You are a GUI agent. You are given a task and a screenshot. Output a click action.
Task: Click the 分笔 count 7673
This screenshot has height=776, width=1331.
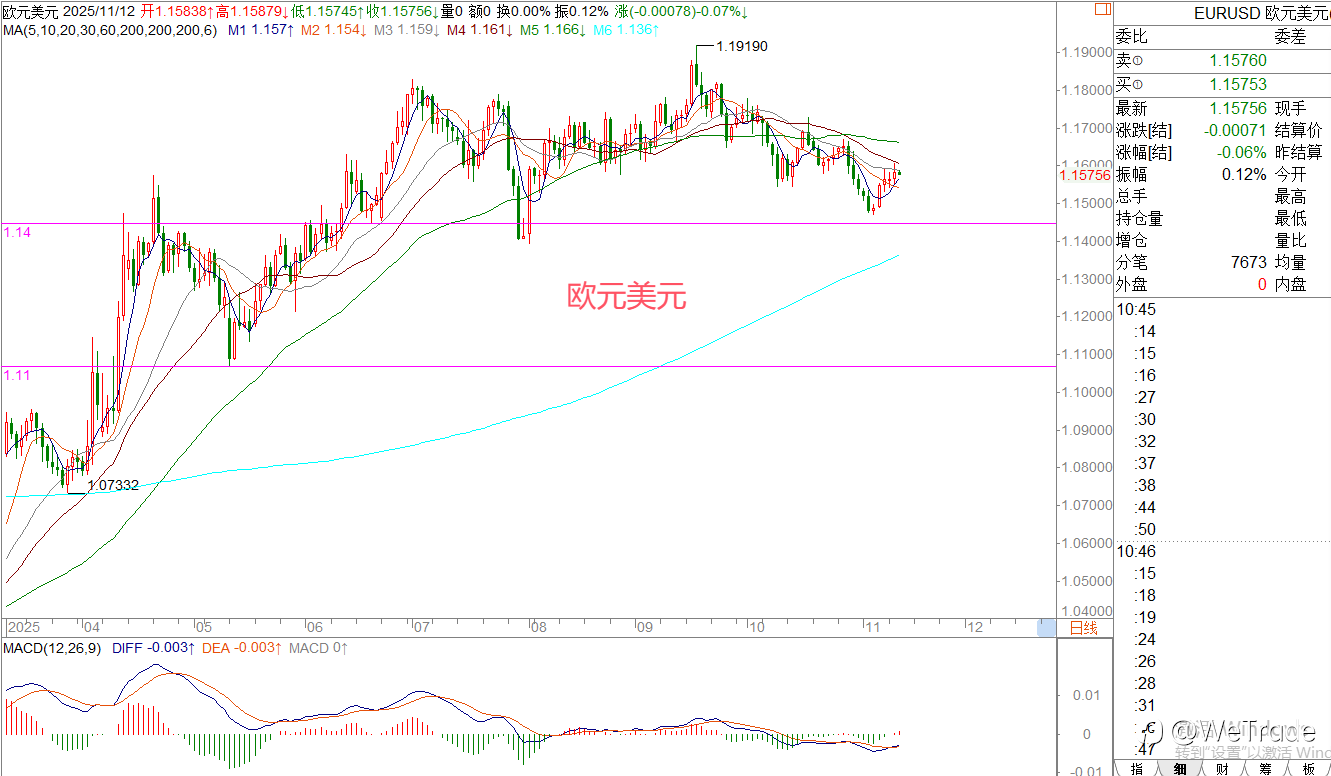1249,262
